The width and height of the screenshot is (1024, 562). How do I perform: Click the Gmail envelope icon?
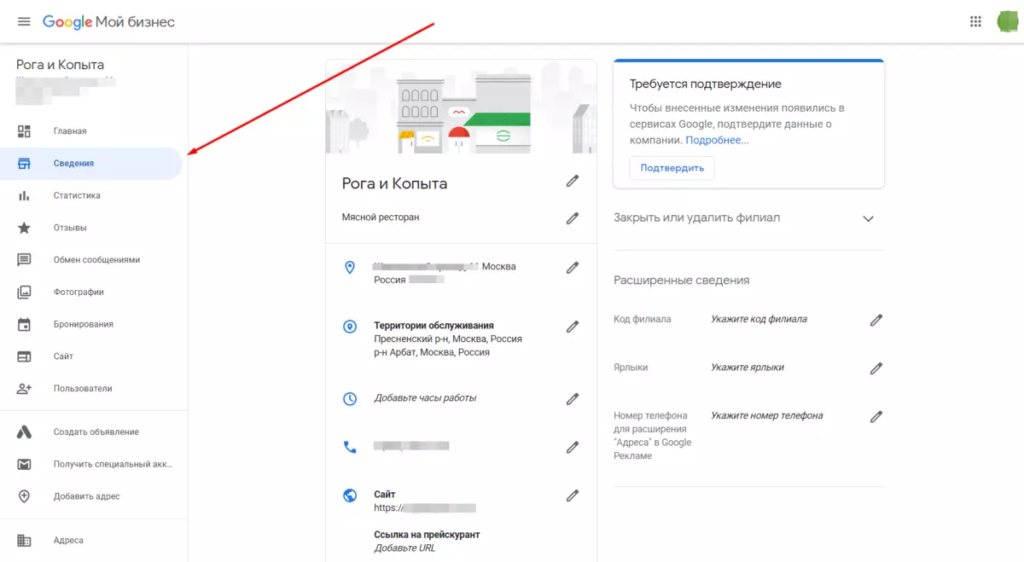(24, 464)
